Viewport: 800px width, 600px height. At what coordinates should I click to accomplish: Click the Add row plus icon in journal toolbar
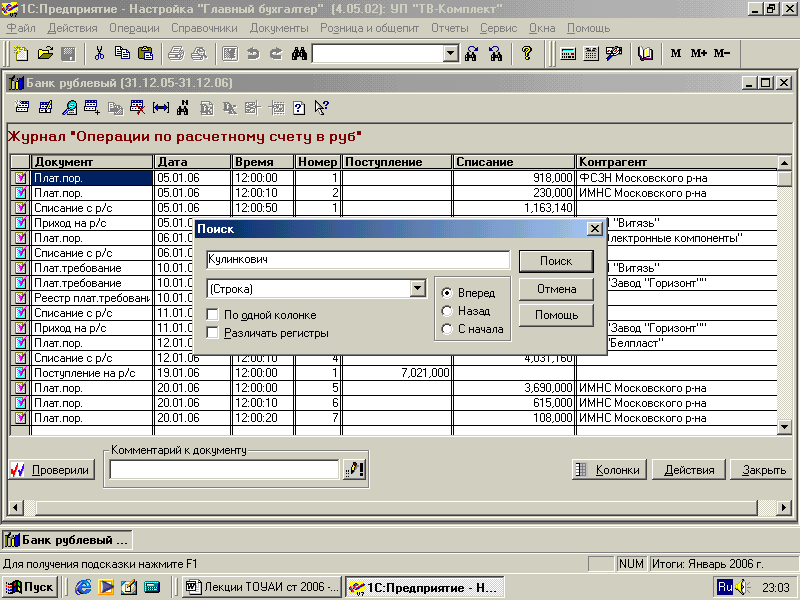tap(92, 107)
